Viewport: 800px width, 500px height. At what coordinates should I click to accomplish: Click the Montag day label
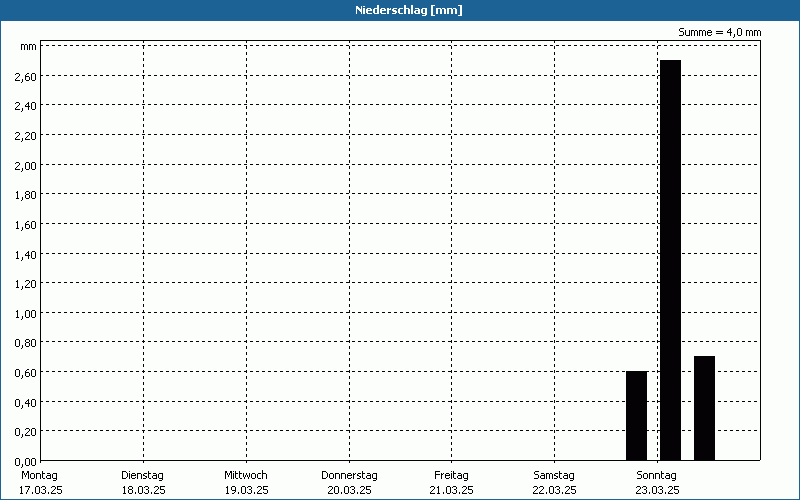39,476
